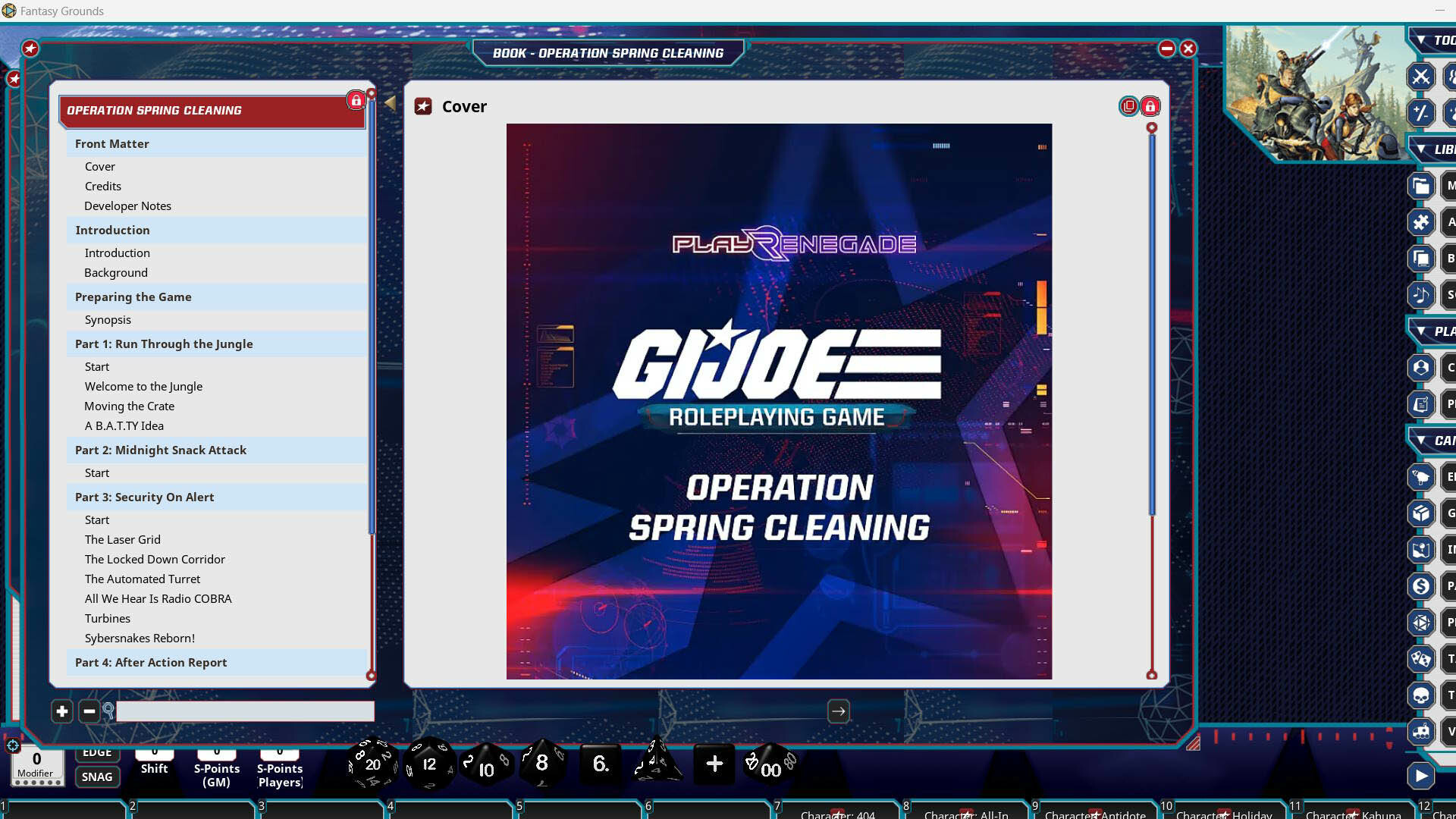Open the Soundboard via the music note sidebar icon
Viewport: 1456px width, 819px height.
click(1421, 295)
